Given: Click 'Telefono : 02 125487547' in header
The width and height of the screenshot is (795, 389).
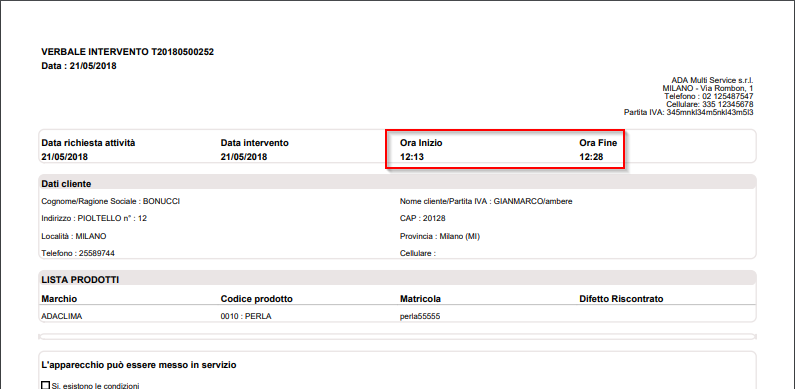Looking at the screenshot, I should pos(709,96).
